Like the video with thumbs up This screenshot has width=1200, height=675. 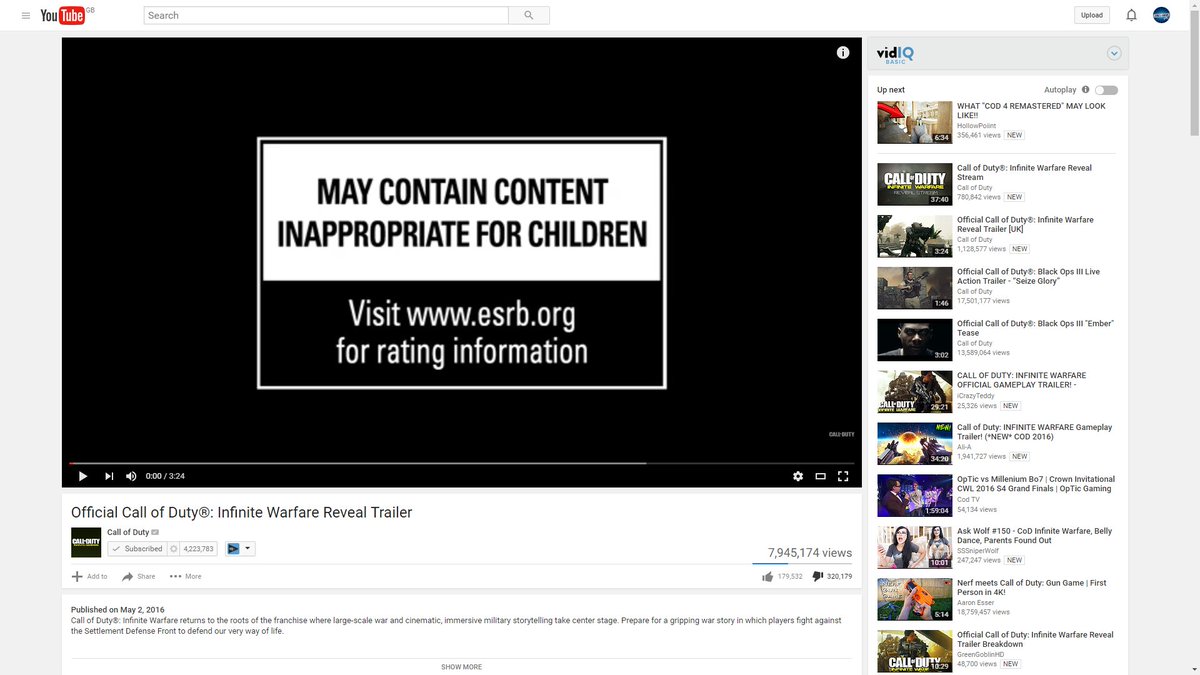(767, 576)
